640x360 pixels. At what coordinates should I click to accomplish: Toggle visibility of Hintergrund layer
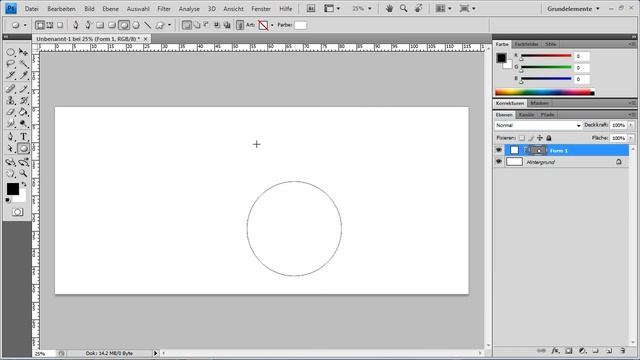pos(499,162)
